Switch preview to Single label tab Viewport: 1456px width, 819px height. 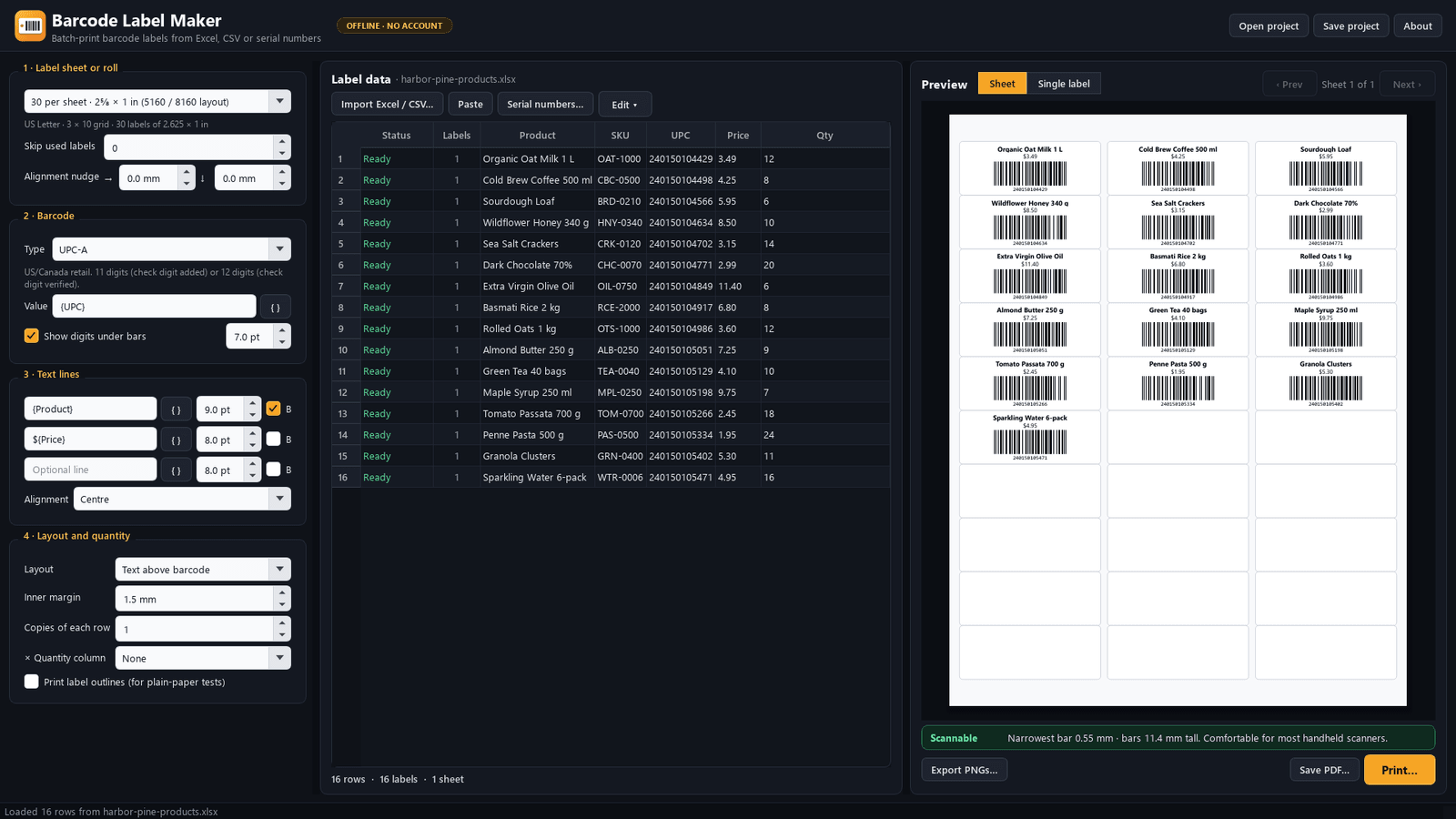coord(1064,84)
